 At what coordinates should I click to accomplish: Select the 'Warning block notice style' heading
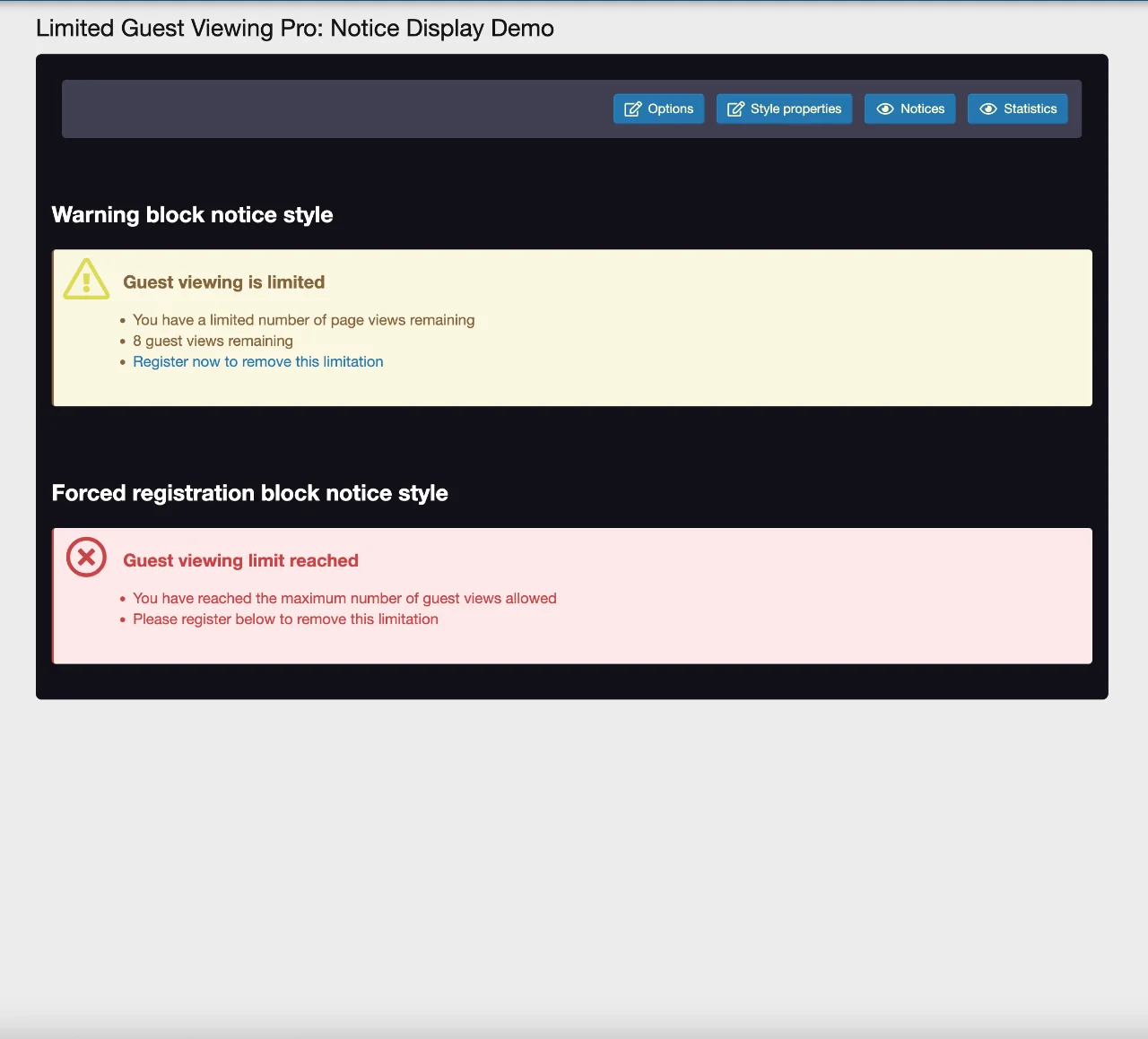(x=192, y=215)
